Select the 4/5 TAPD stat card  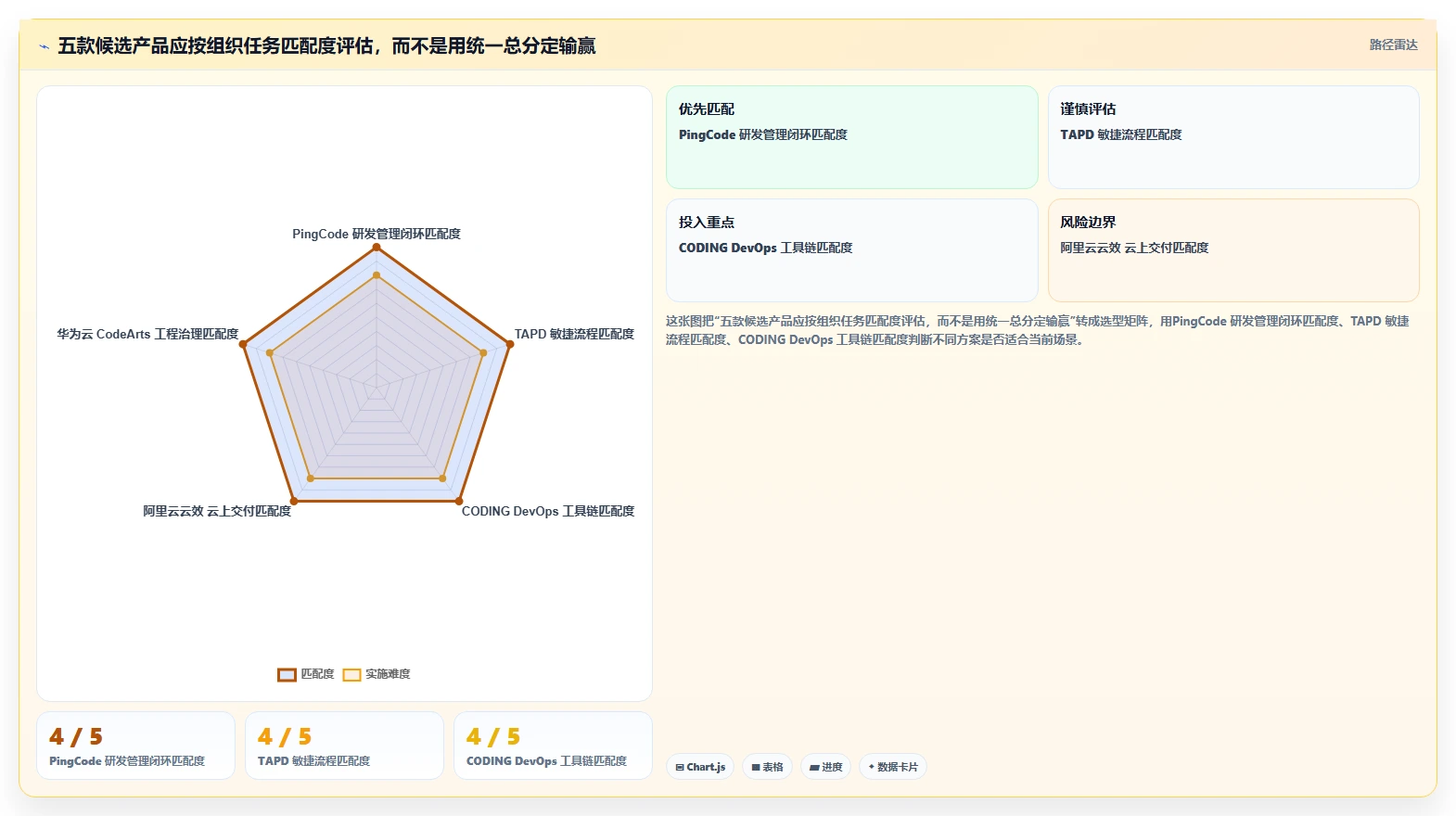point(344,746)
